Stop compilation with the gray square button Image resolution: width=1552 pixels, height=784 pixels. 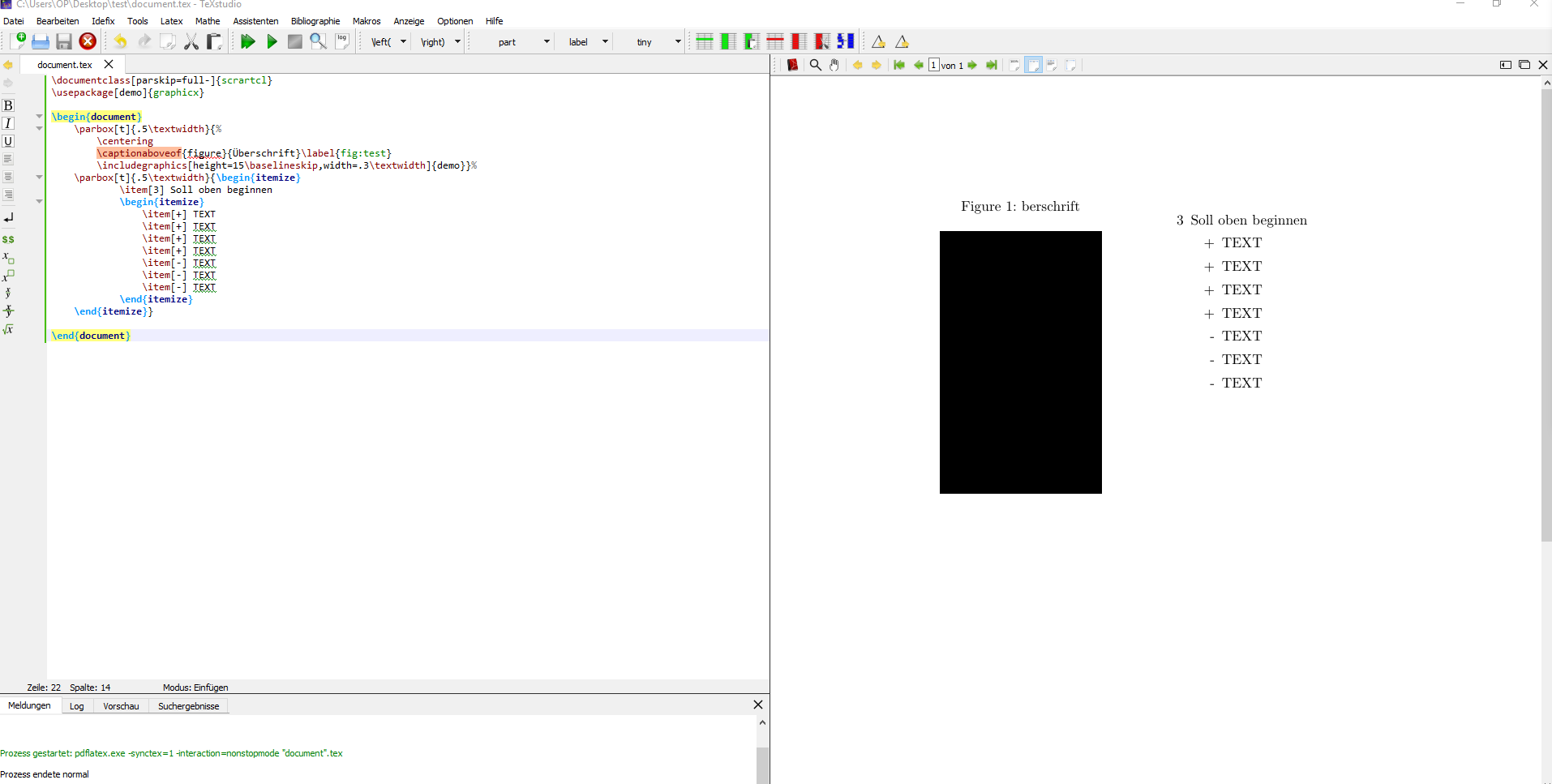(x=295, y=41)
